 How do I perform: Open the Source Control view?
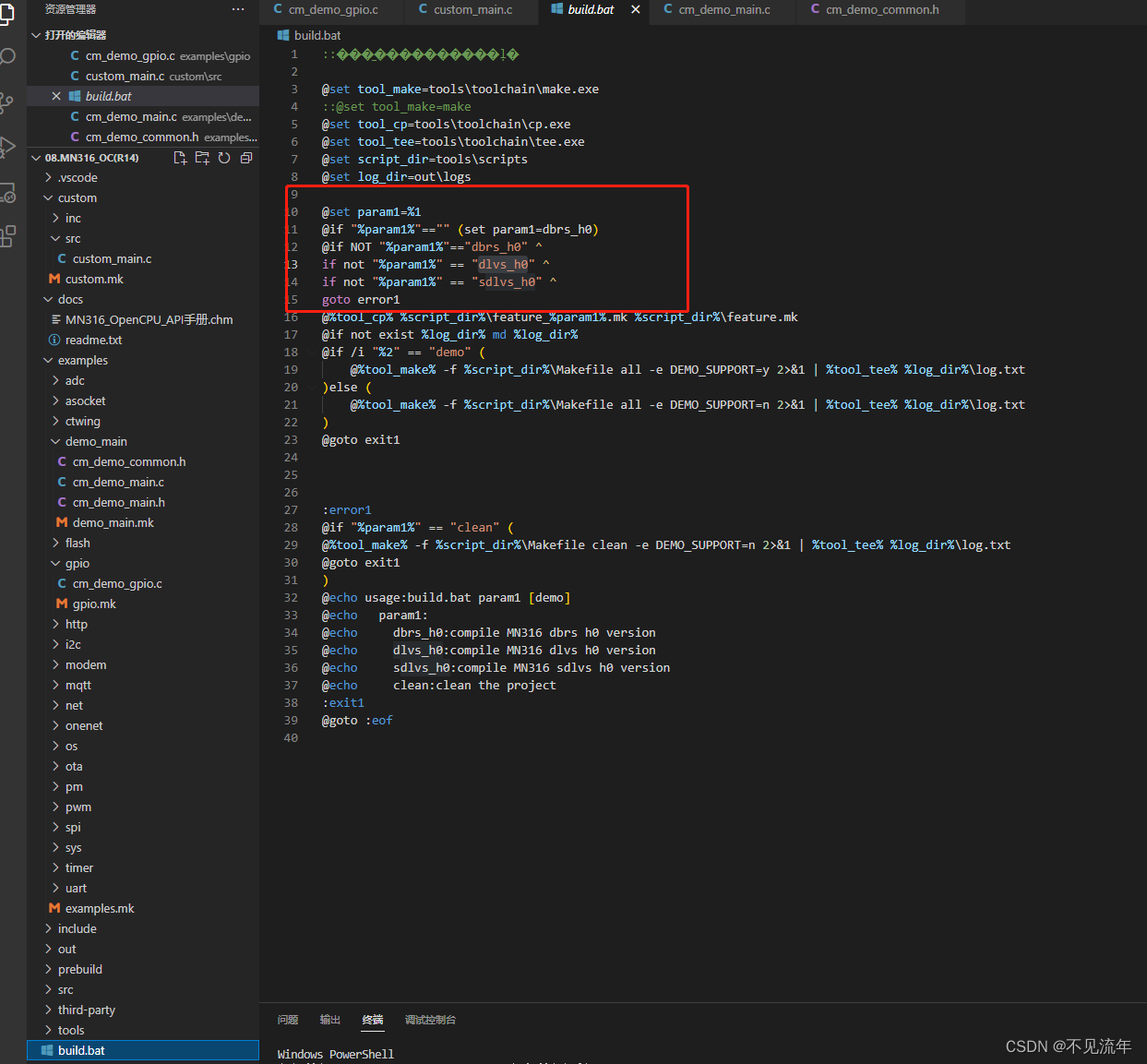(6, 102)
